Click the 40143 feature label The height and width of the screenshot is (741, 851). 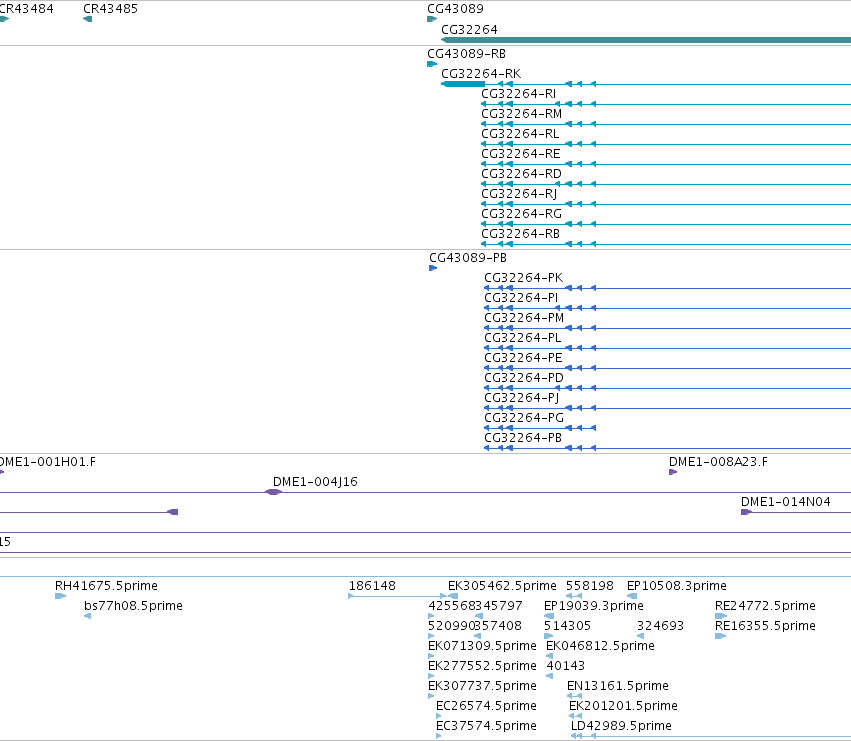coord(566,666)
